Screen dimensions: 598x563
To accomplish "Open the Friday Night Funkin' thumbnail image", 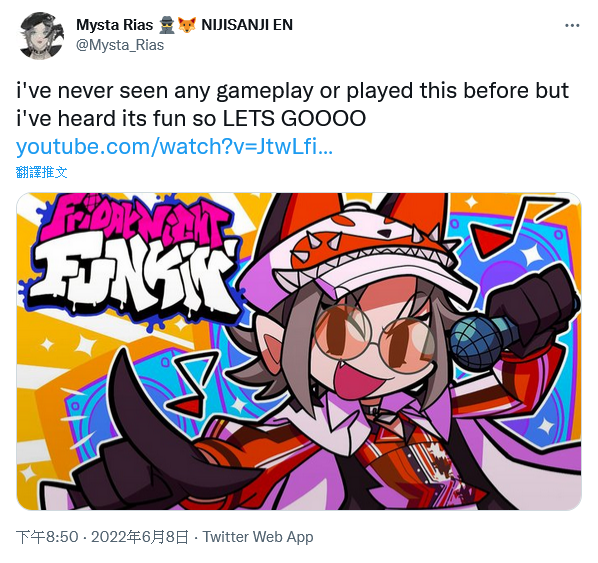I will tap(299, 351).
